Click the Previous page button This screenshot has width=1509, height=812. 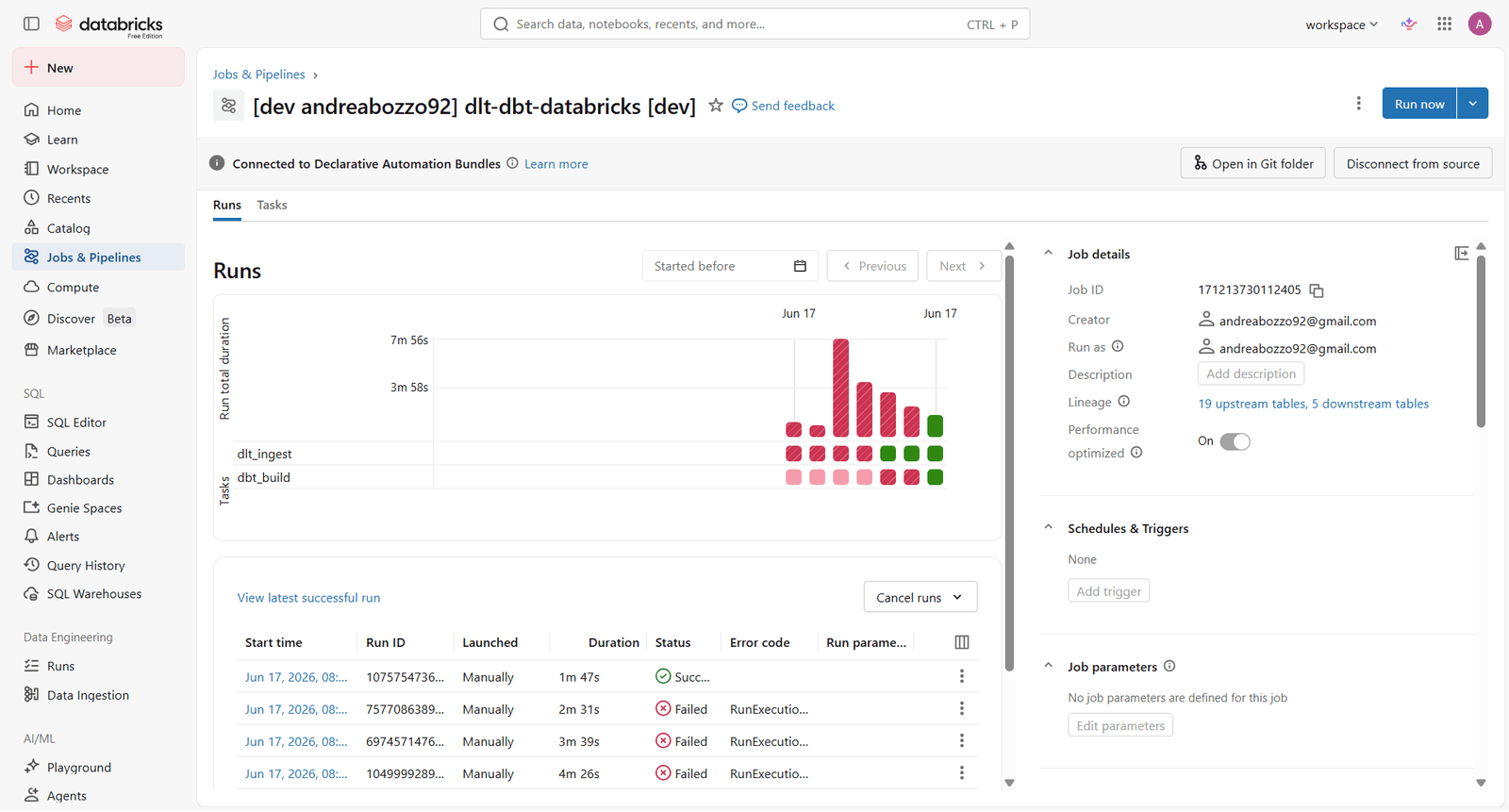coord(873,266)
